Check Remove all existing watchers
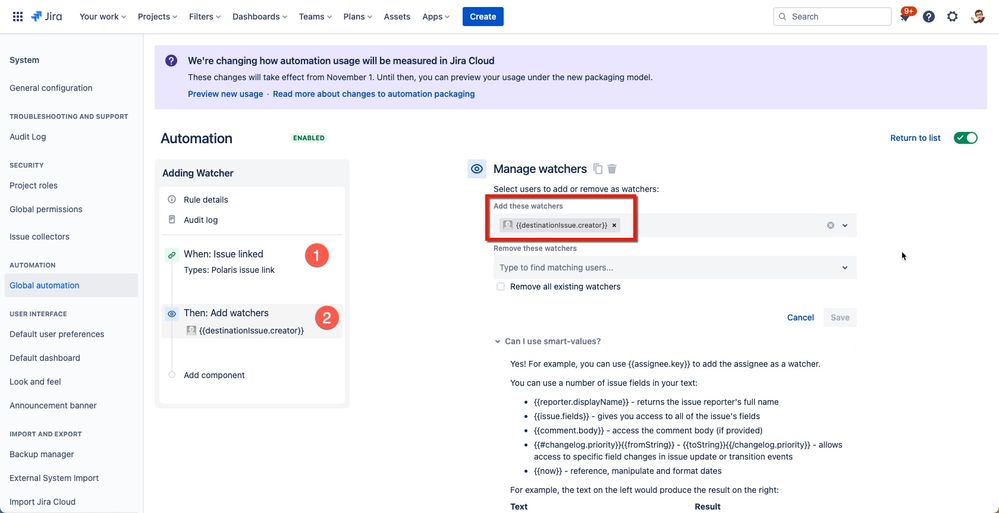The image size is (999, 513). (x=500, y=287)
